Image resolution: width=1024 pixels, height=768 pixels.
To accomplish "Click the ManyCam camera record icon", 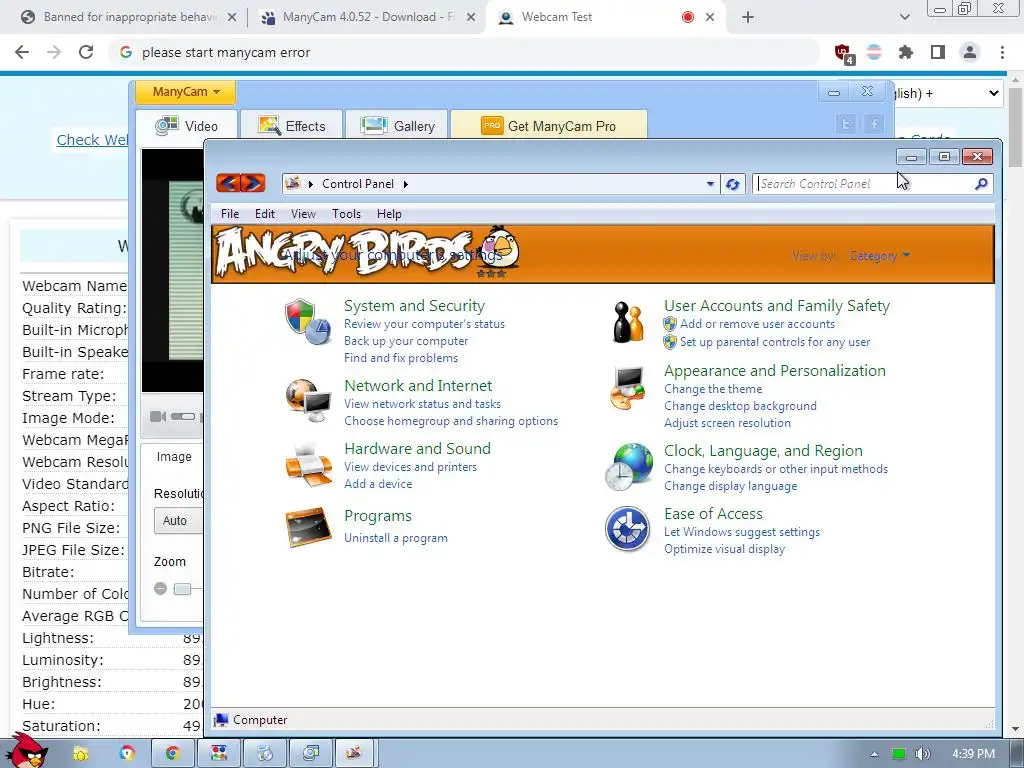I will tap(157, 416).
